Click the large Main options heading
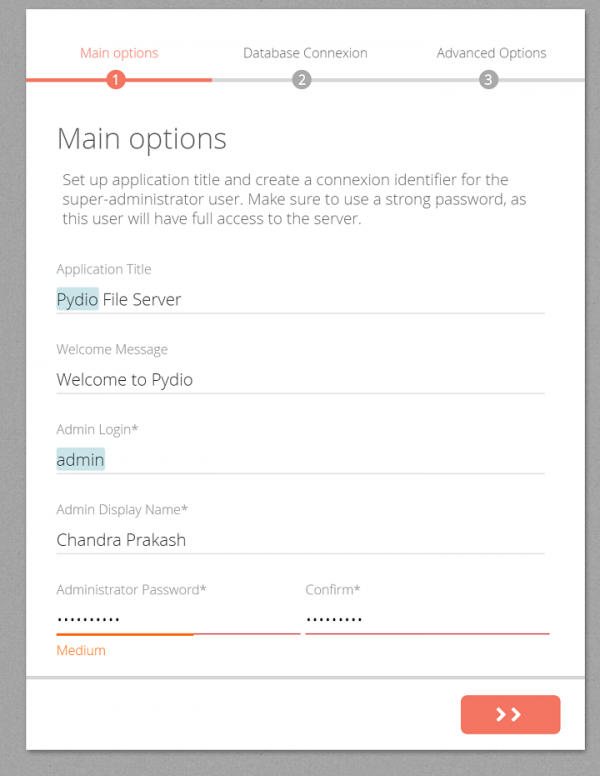Viewport: 600px width, 776px height. click(142, 138)
